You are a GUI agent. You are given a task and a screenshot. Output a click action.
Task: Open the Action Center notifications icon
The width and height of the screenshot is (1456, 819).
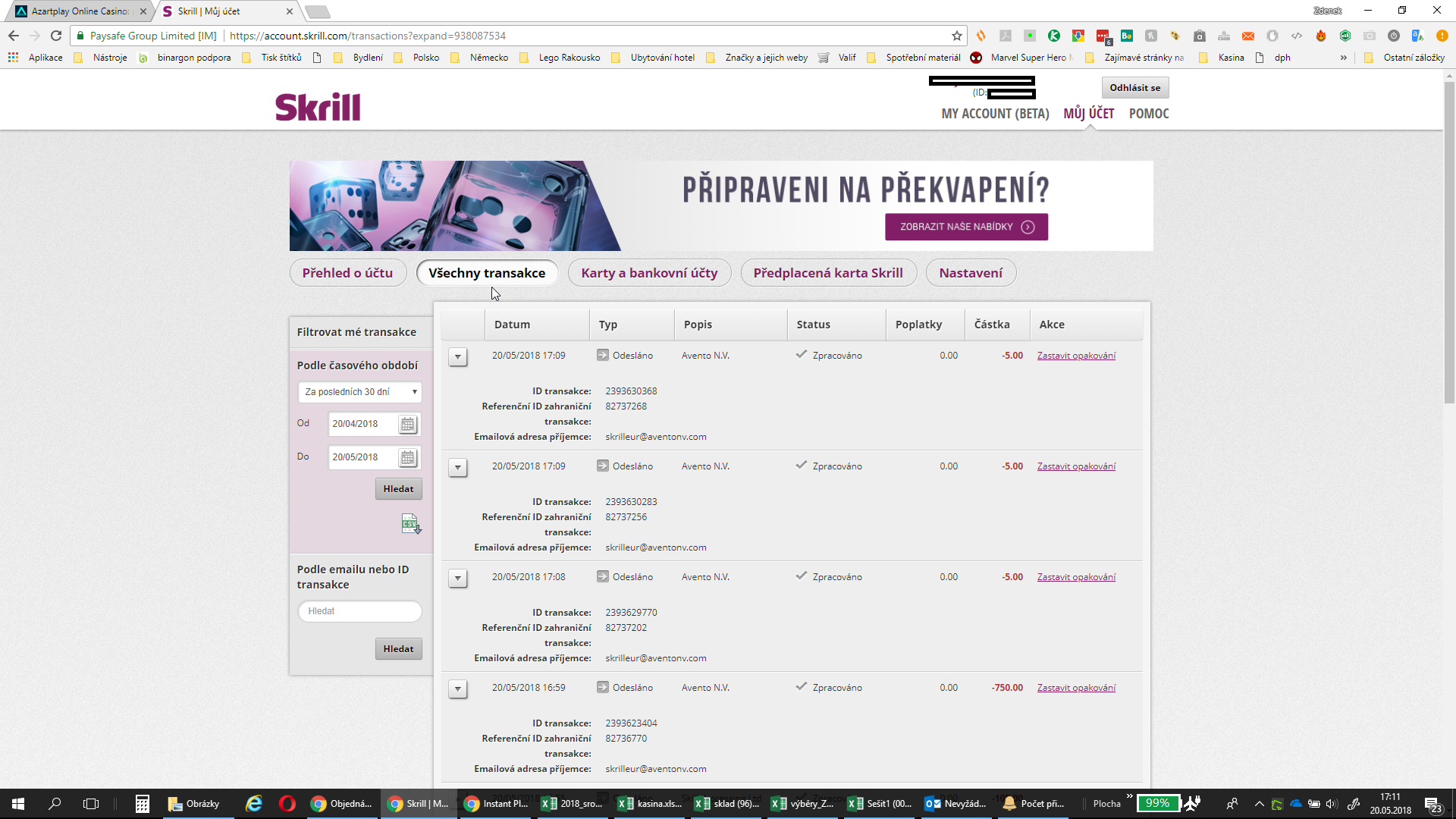(x=1432, y=804)
